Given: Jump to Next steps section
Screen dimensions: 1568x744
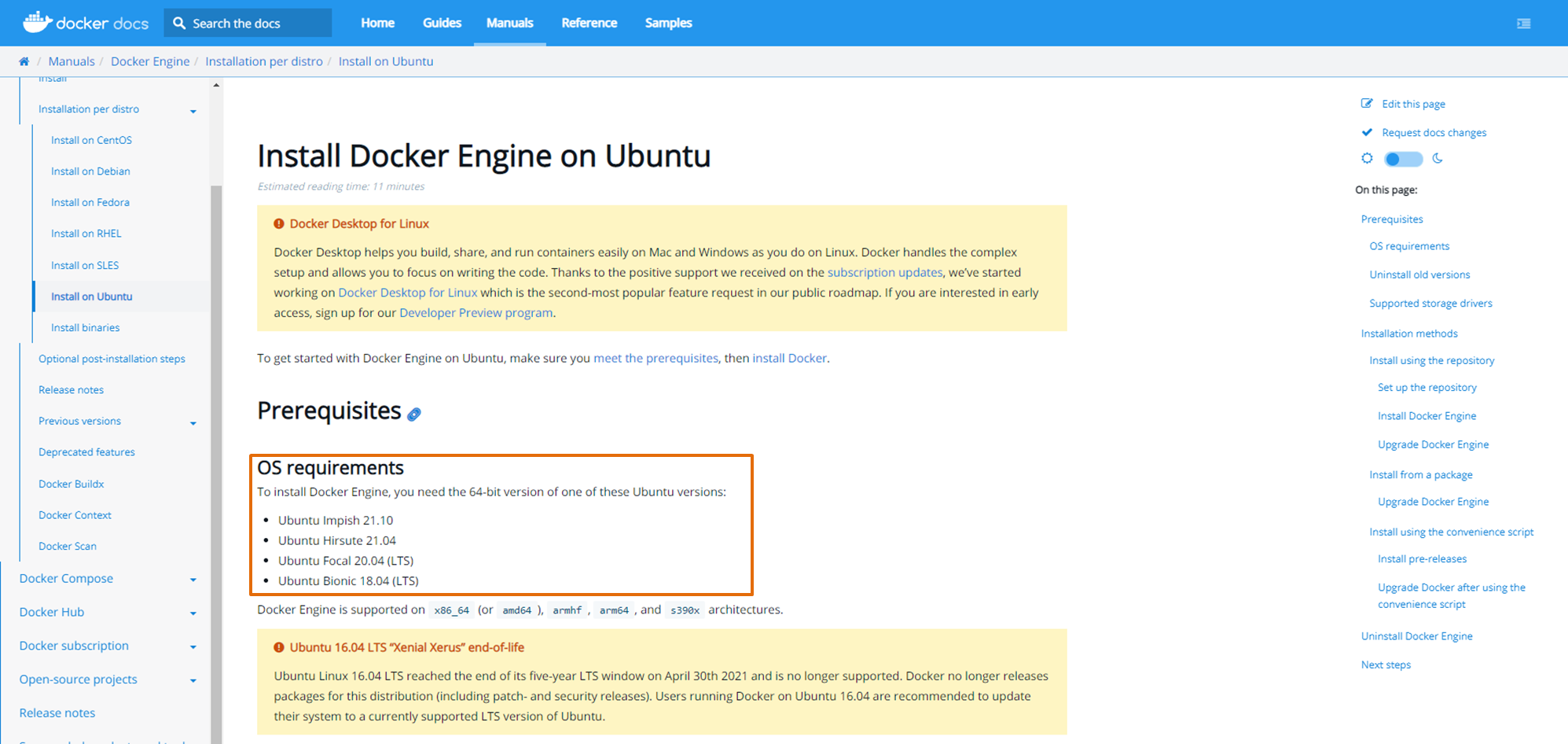Looking at the screenshot, I should (1386, 665).
